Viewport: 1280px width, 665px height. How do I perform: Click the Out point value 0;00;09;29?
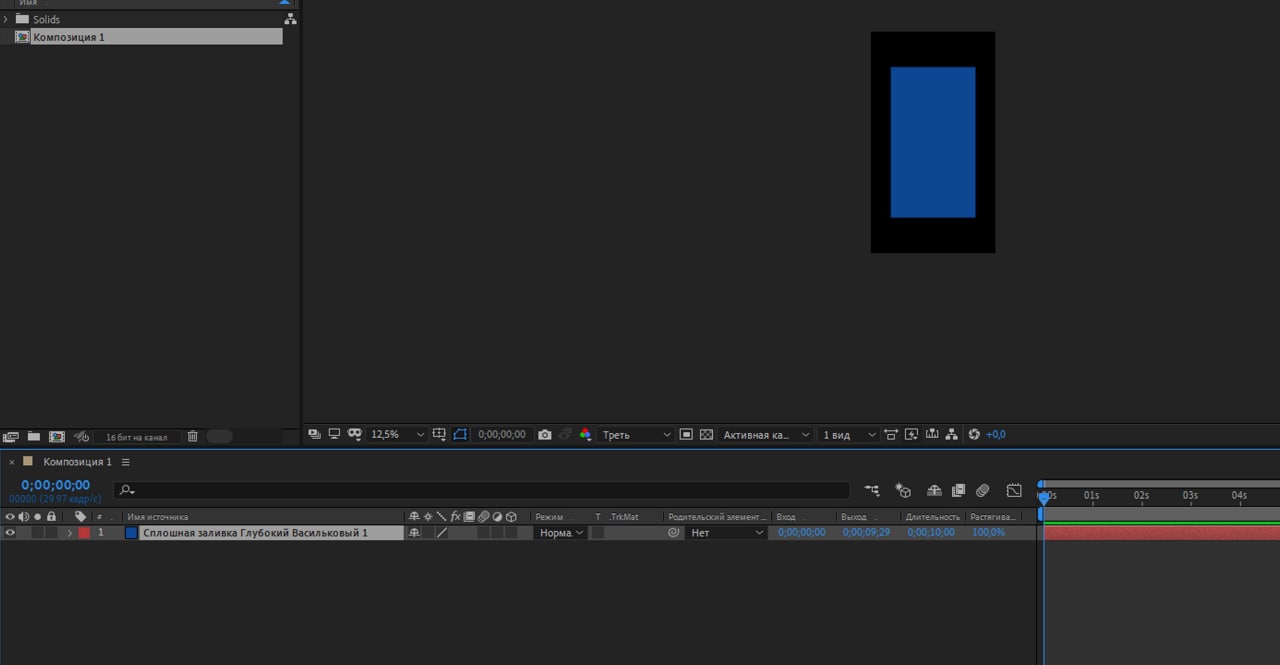click(x=866, y=533)
